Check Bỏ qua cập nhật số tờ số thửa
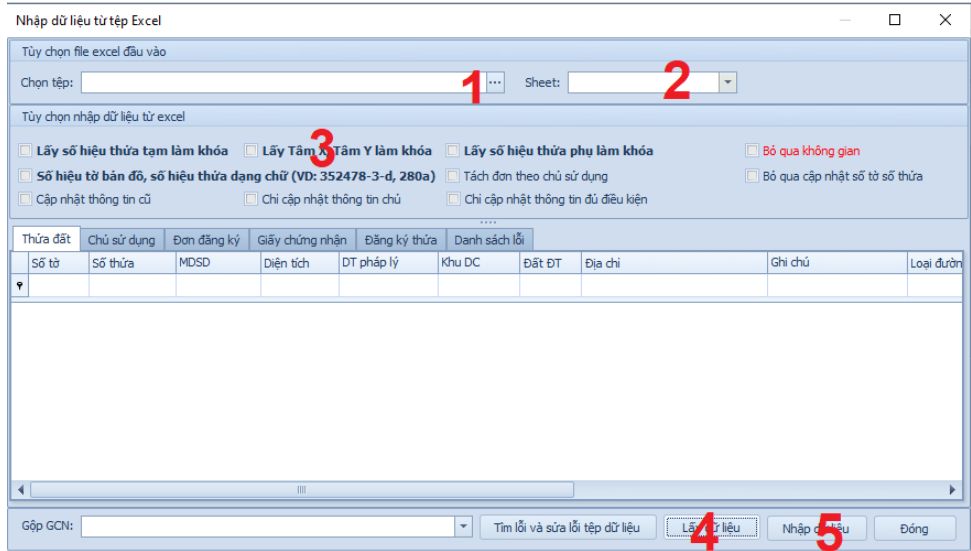The width and height of the screenshot is (971, 551). pyautogui.click(x=752, y=176)
